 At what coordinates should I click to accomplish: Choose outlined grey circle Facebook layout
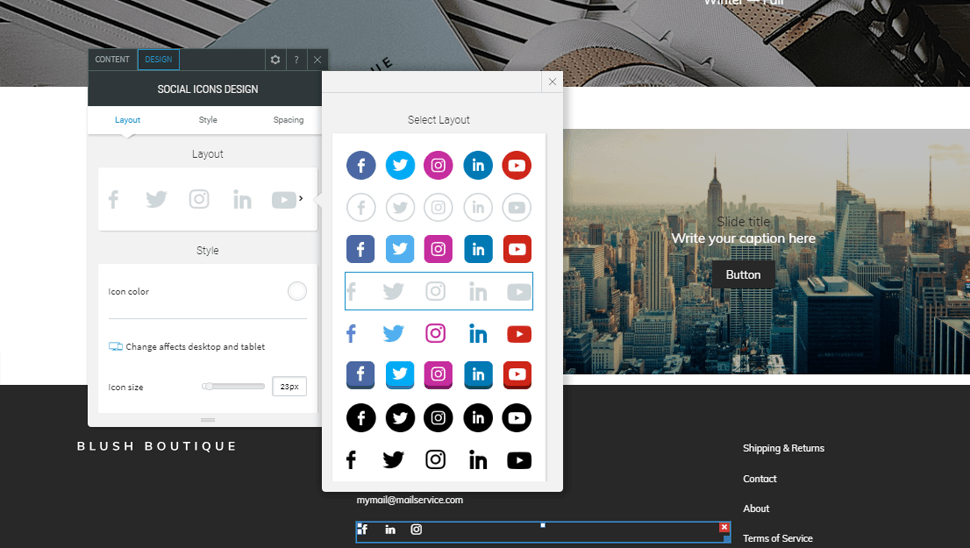pos(361,207)
